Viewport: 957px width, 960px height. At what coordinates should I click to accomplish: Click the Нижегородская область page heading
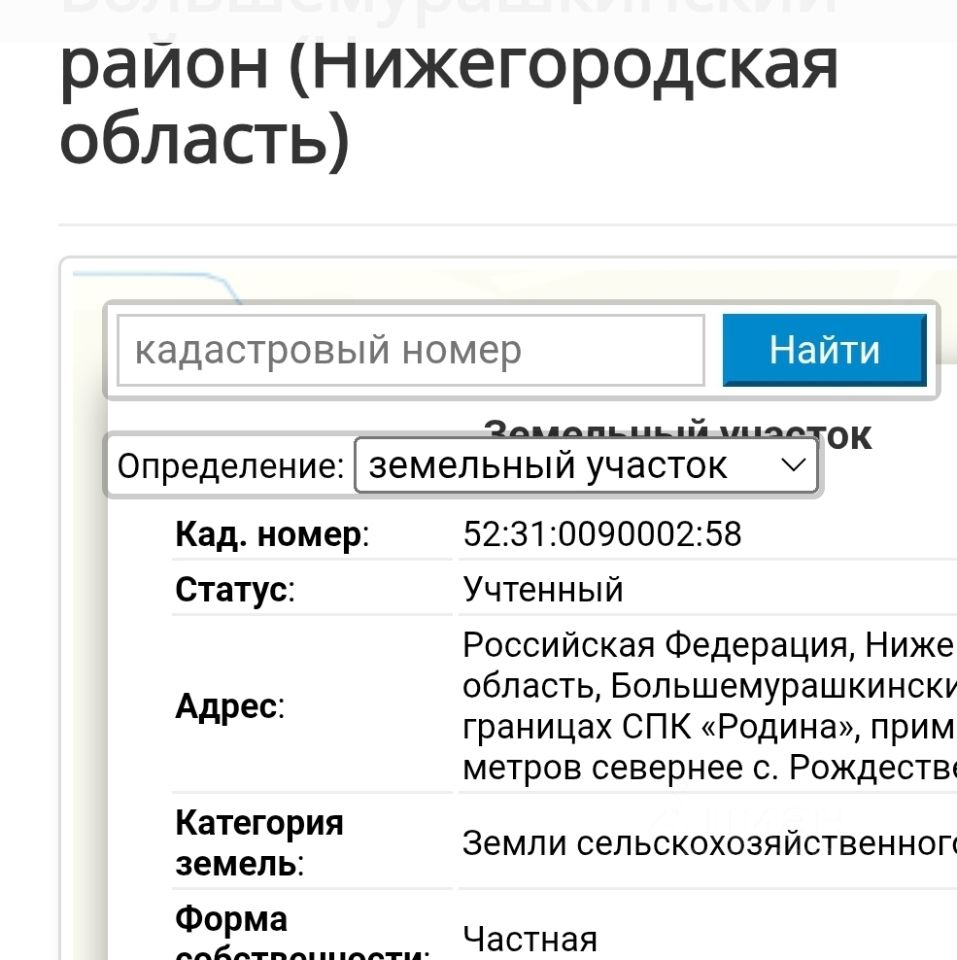click(449, 100)
